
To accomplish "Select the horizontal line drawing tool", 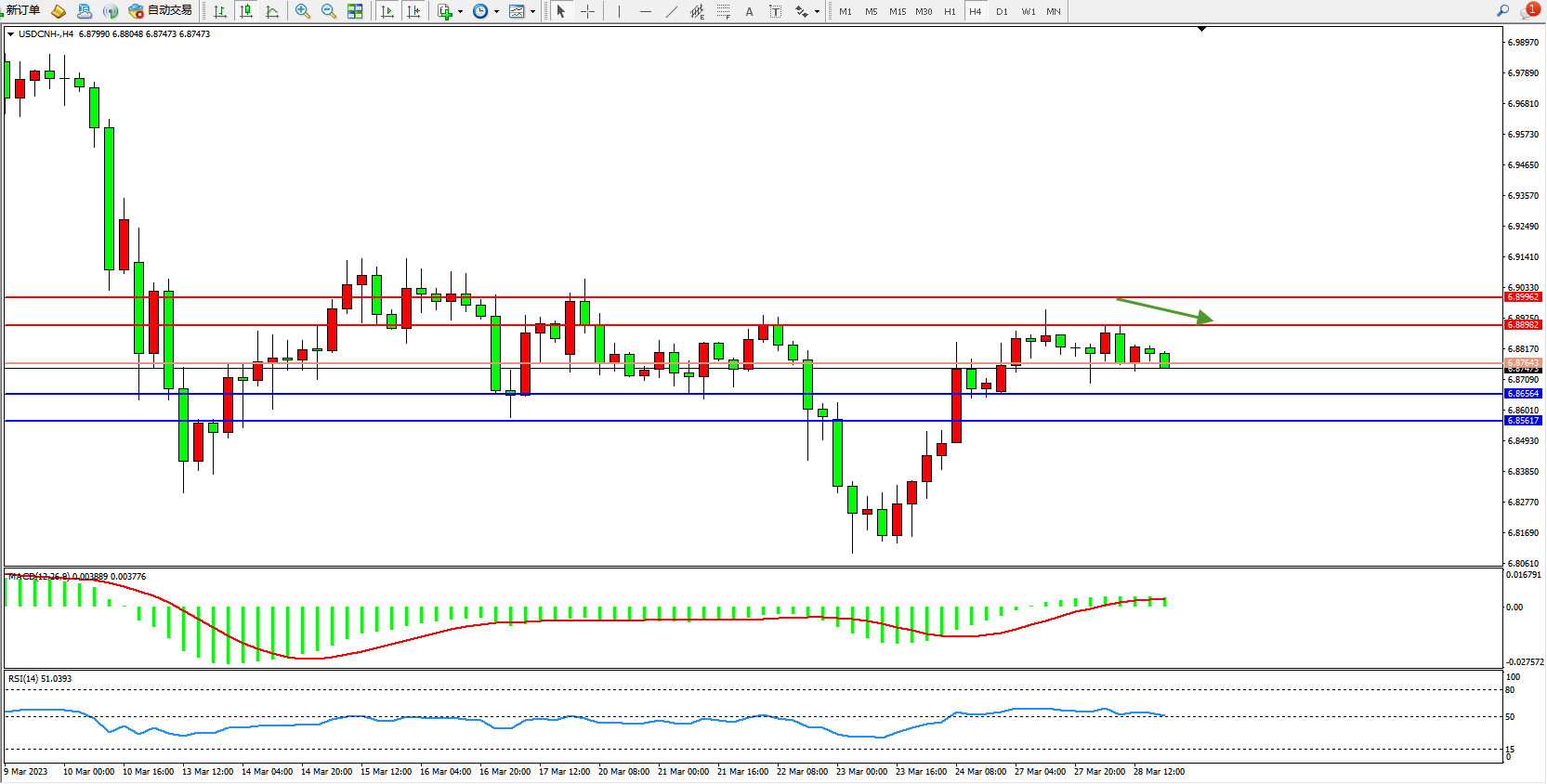I will [x=646, y=11].
